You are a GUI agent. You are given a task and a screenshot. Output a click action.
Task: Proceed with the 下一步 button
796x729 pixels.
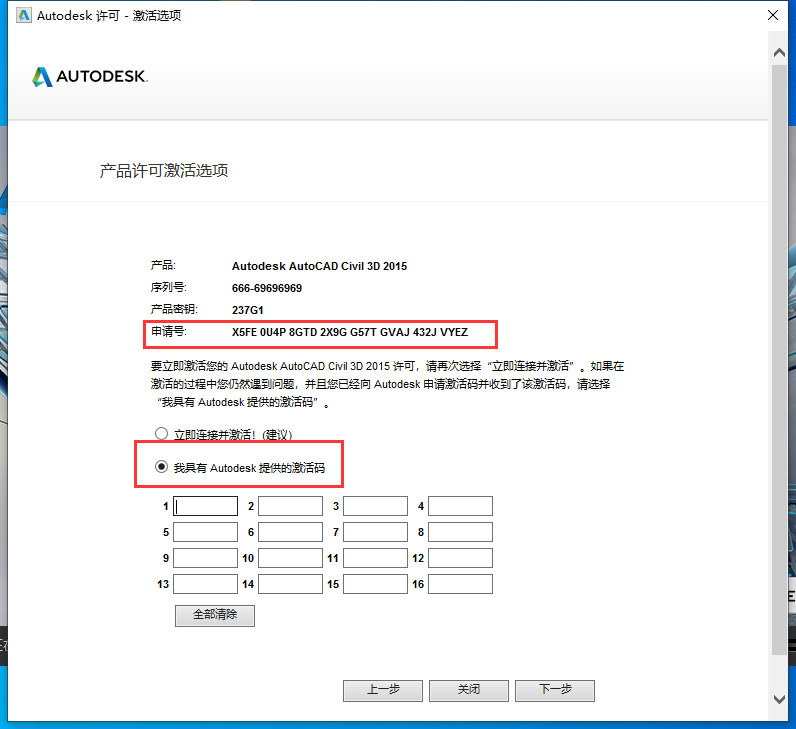[x=555, y=690]
